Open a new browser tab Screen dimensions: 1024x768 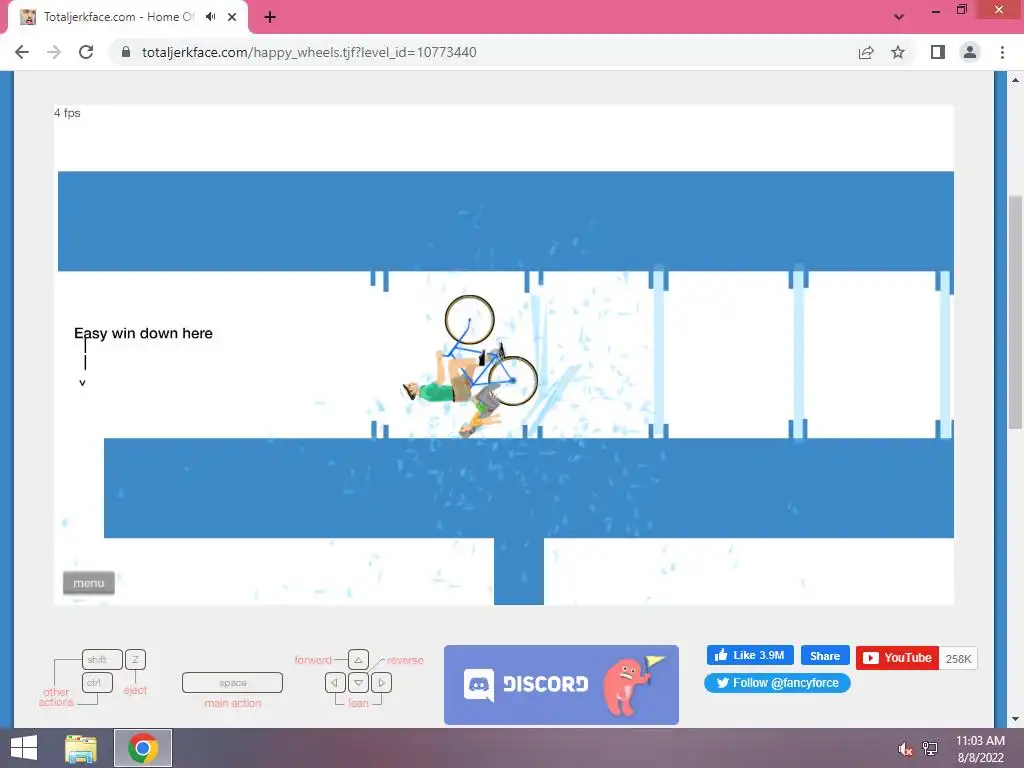(270, 17)
